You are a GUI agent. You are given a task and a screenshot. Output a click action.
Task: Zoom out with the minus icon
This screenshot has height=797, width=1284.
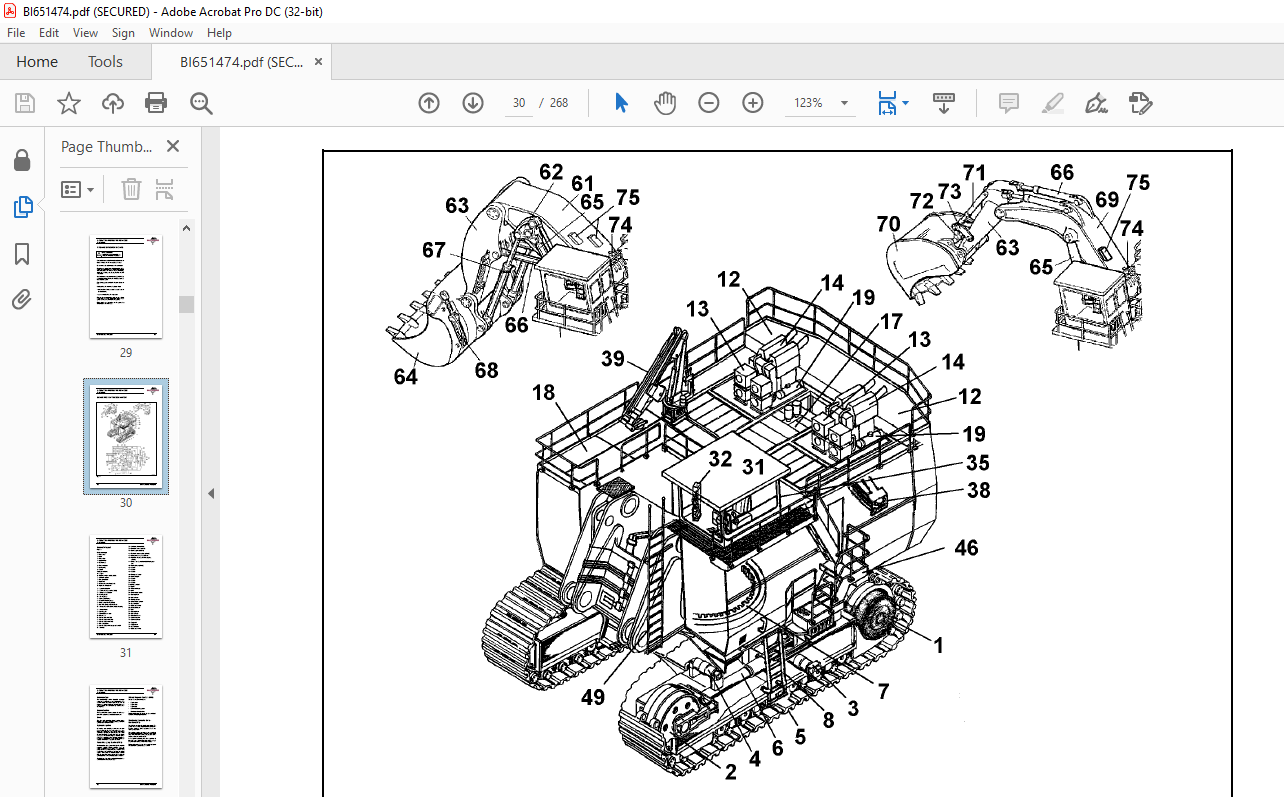coord(709,103)
